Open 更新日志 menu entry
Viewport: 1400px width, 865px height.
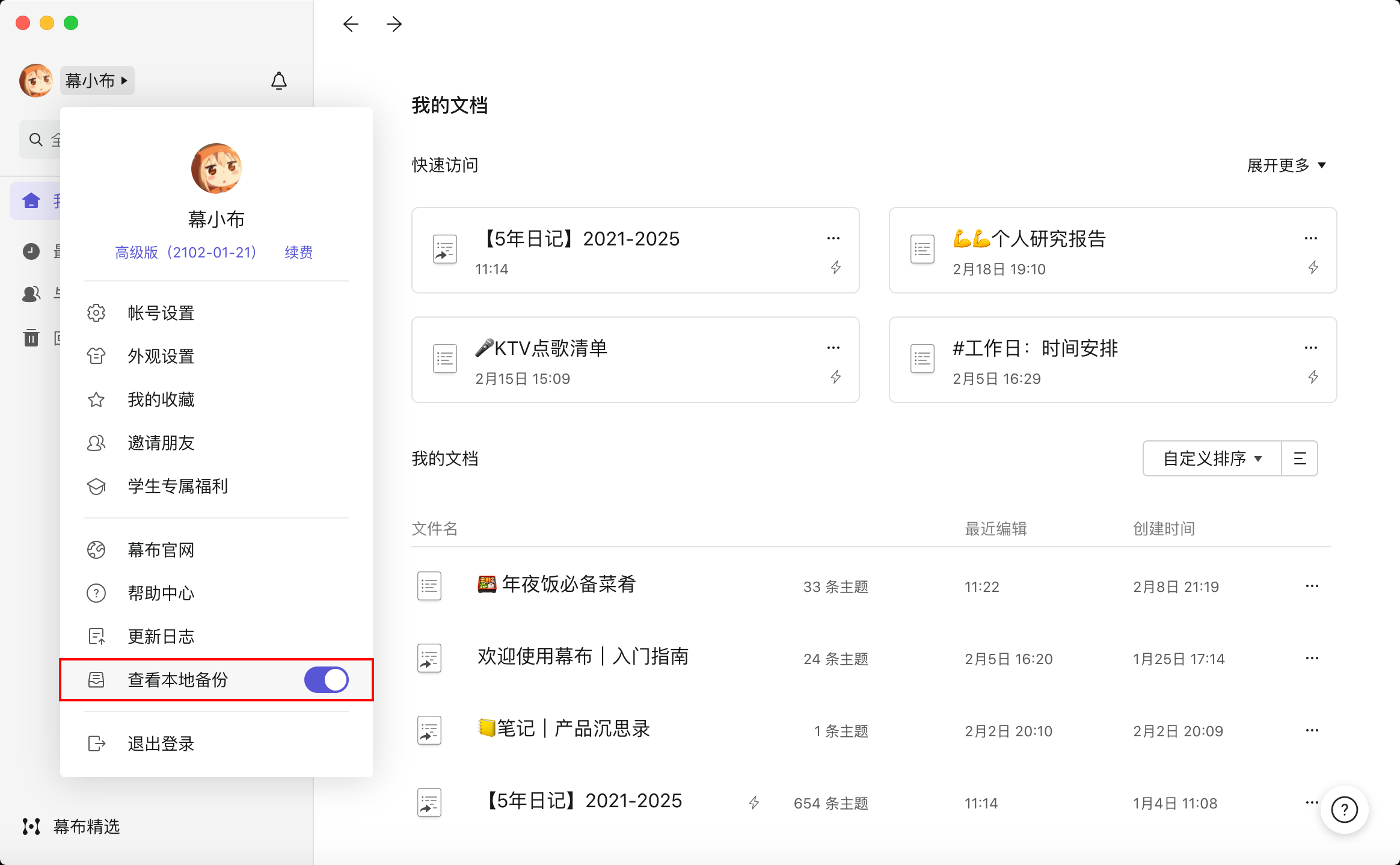click(216, 636)
